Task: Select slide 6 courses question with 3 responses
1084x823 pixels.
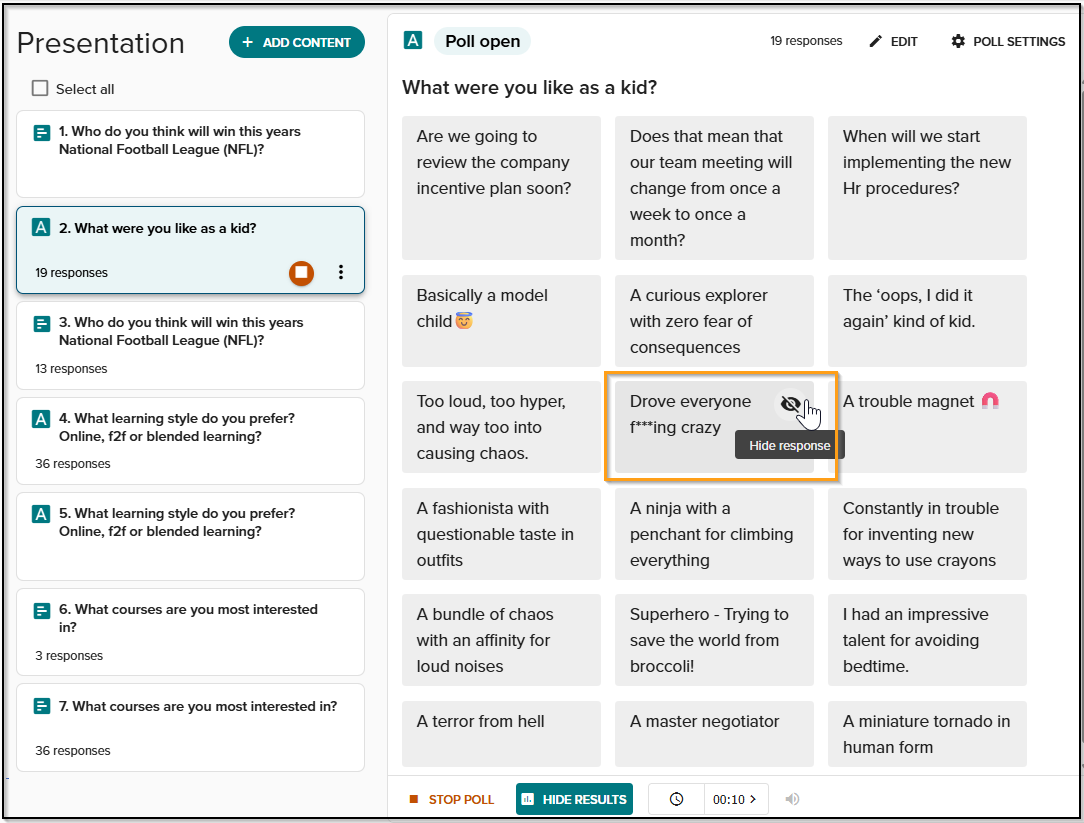Action: [190, 632]
